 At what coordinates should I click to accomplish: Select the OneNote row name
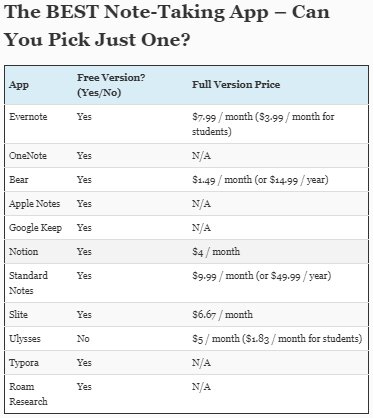[x=28, y=156]
